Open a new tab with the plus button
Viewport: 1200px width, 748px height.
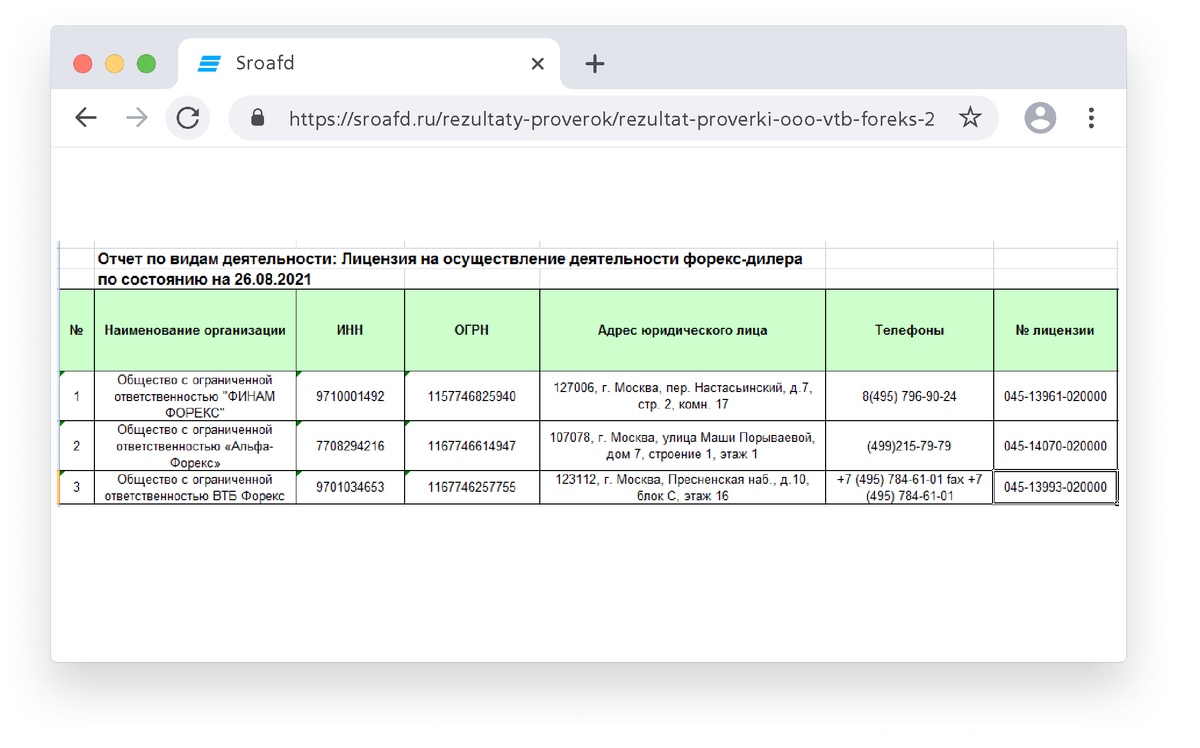[x=595, y=64]
